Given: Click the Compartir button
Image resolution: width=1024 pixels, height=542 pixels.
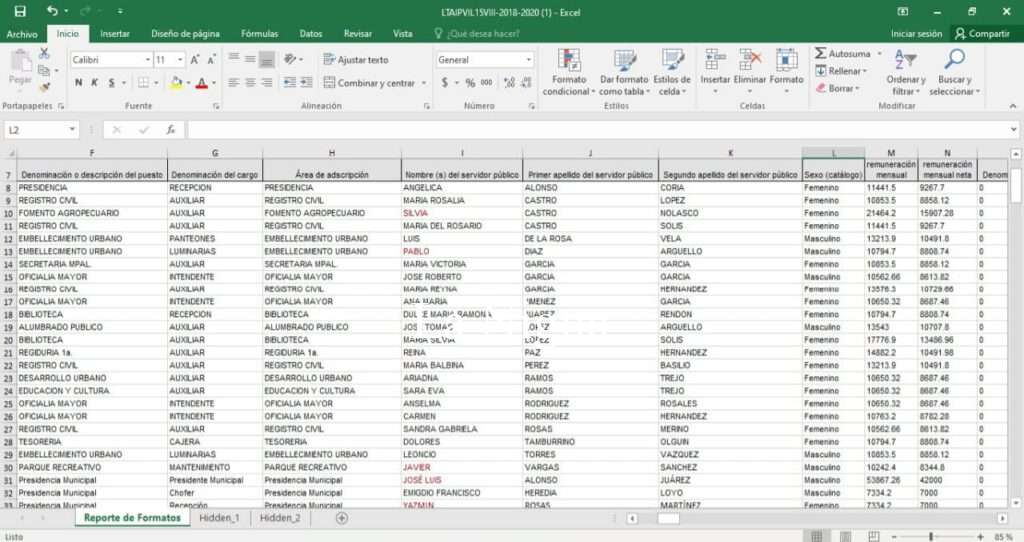Looking at the screenshot, I should point(981,33).
